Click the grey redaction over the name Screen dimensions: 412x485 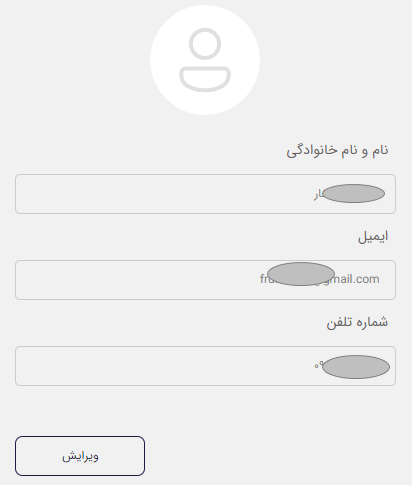pyautogui.click(x=354, y=193)
